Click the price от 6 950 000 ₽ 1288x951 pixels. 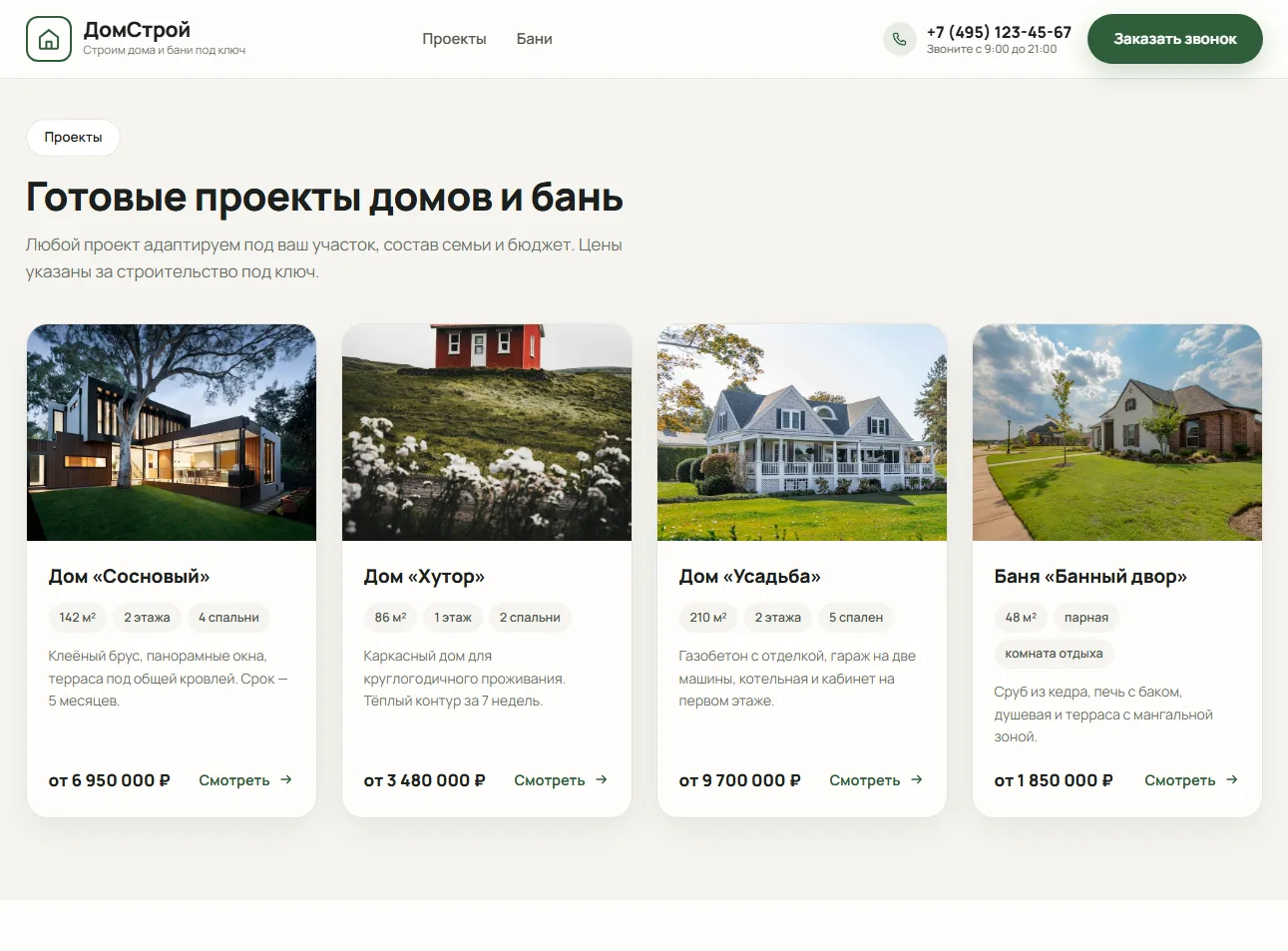[110, 780]
